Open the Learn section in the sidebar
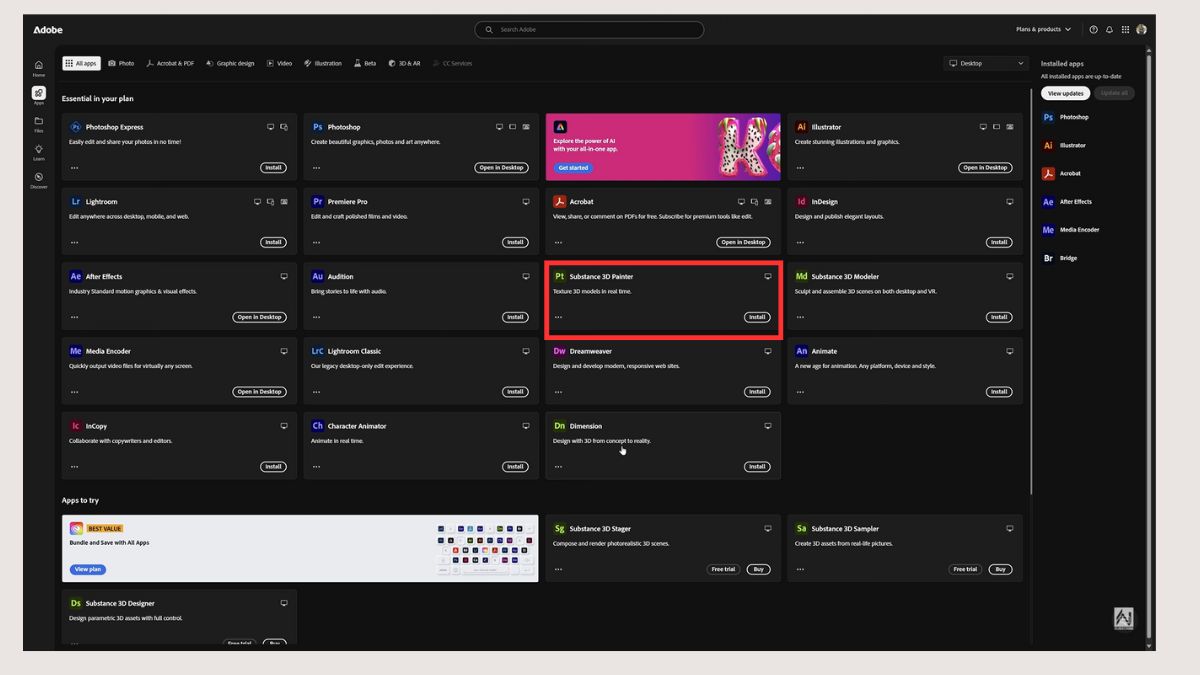1200x675 pixels. click(38, 151)
